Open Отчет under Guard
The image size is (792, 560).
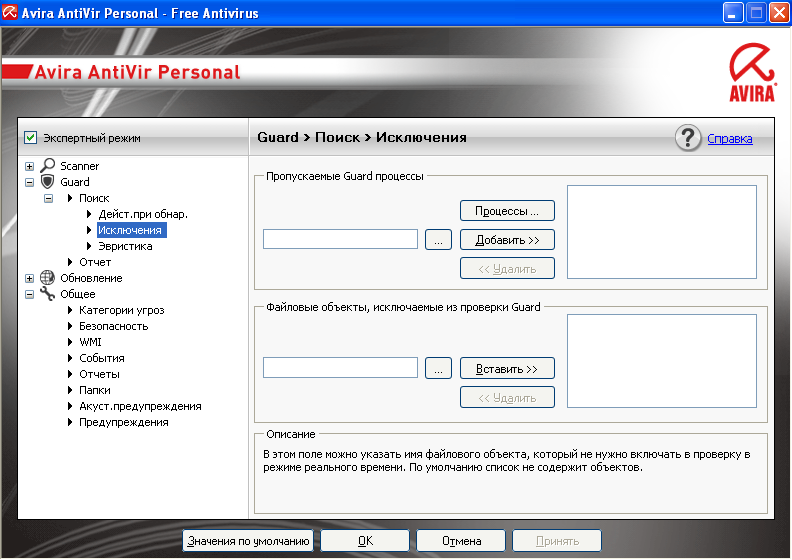tap(95, 262)
